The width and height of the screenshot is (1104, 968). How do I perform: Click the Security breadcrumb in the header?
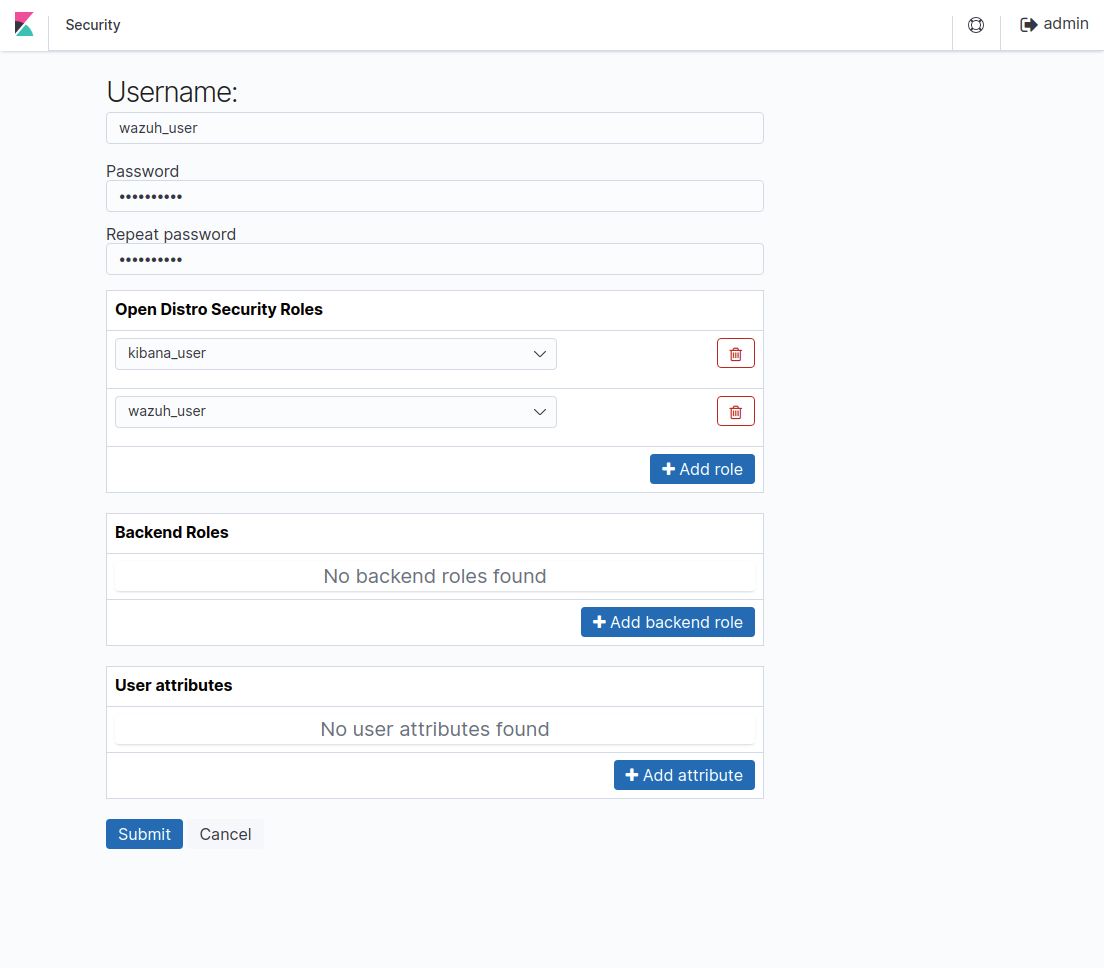click(92, 24)
